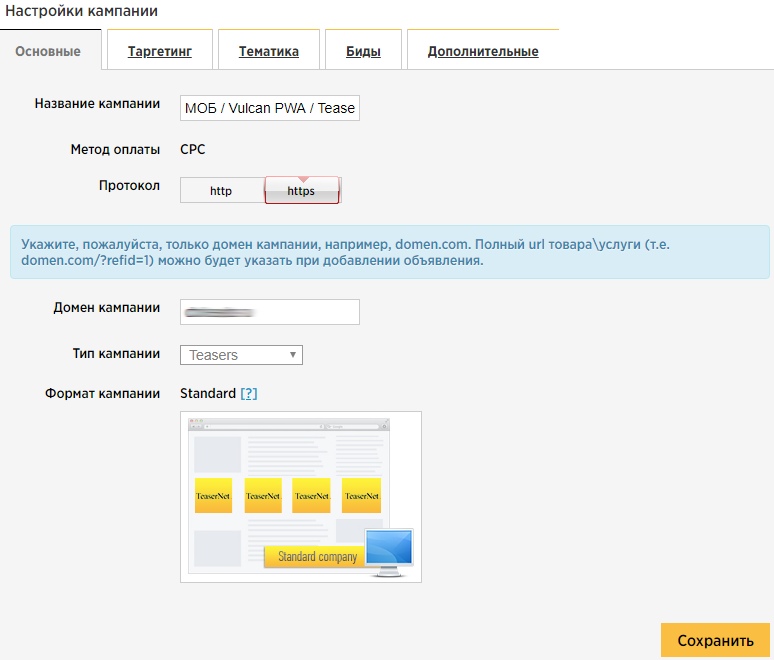Click the Standard format label text
This screenshot has width=774, height=660.
(208, 393)
